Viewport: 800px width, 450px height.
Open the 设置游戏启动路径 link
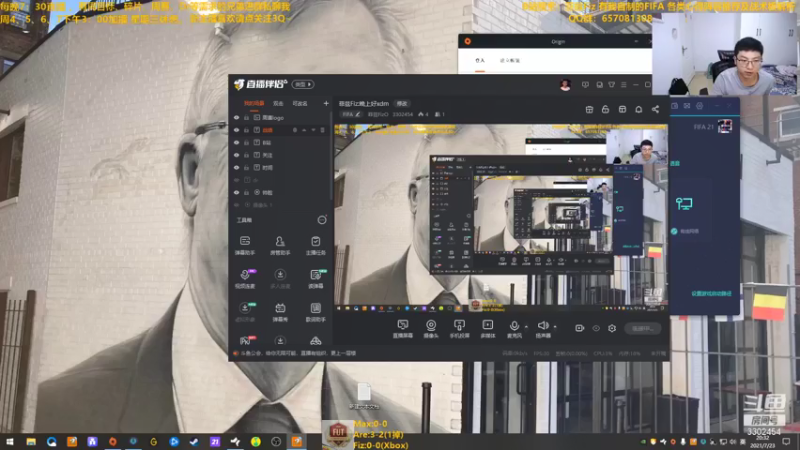(711, 294)
